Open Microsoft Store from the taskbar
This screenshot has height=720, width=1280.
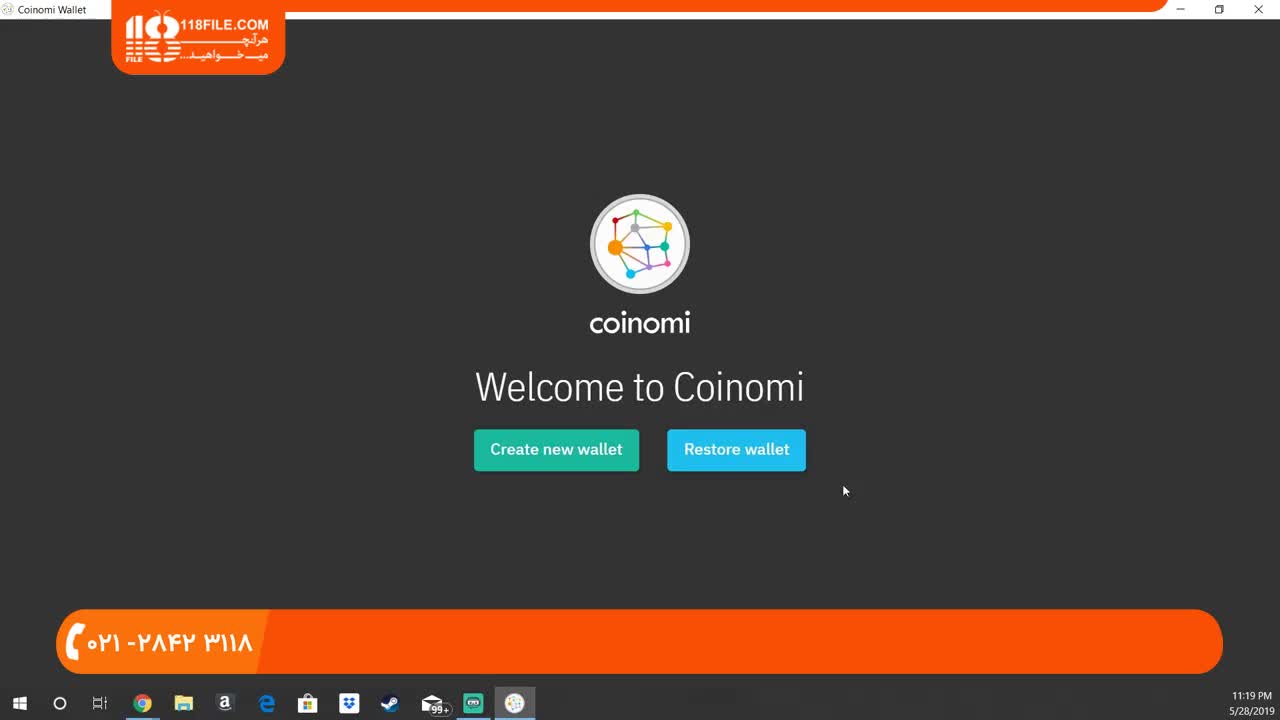pos(308,703)
